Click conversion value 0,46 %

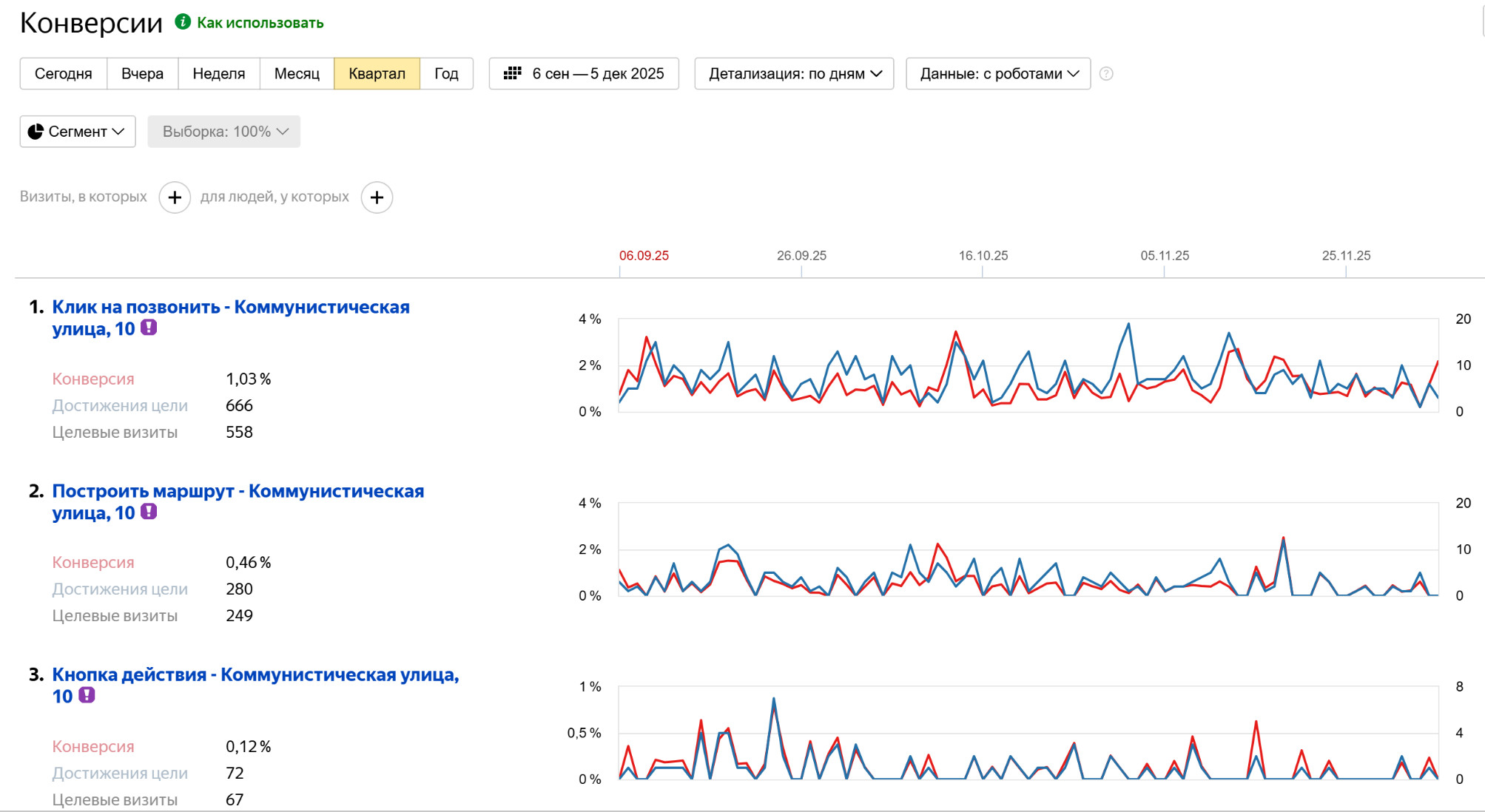tap(249, 562)
